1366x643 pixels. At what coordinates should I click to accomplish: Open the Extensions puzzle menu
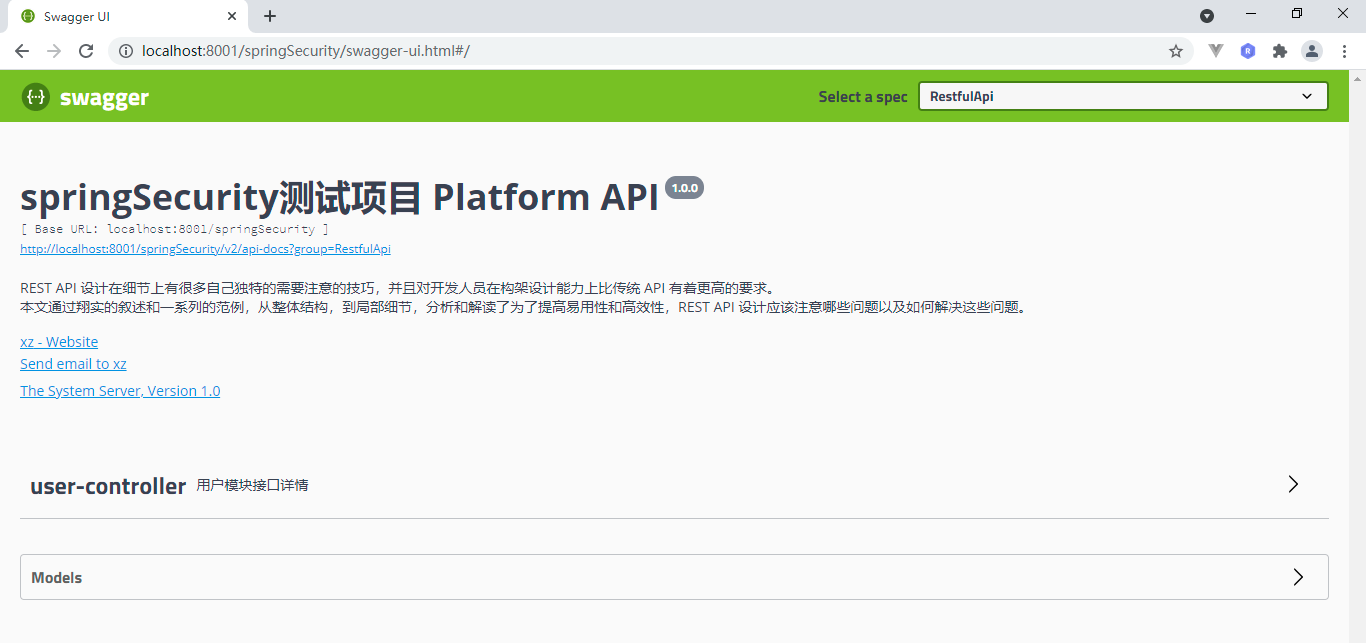coord(1279,51)
